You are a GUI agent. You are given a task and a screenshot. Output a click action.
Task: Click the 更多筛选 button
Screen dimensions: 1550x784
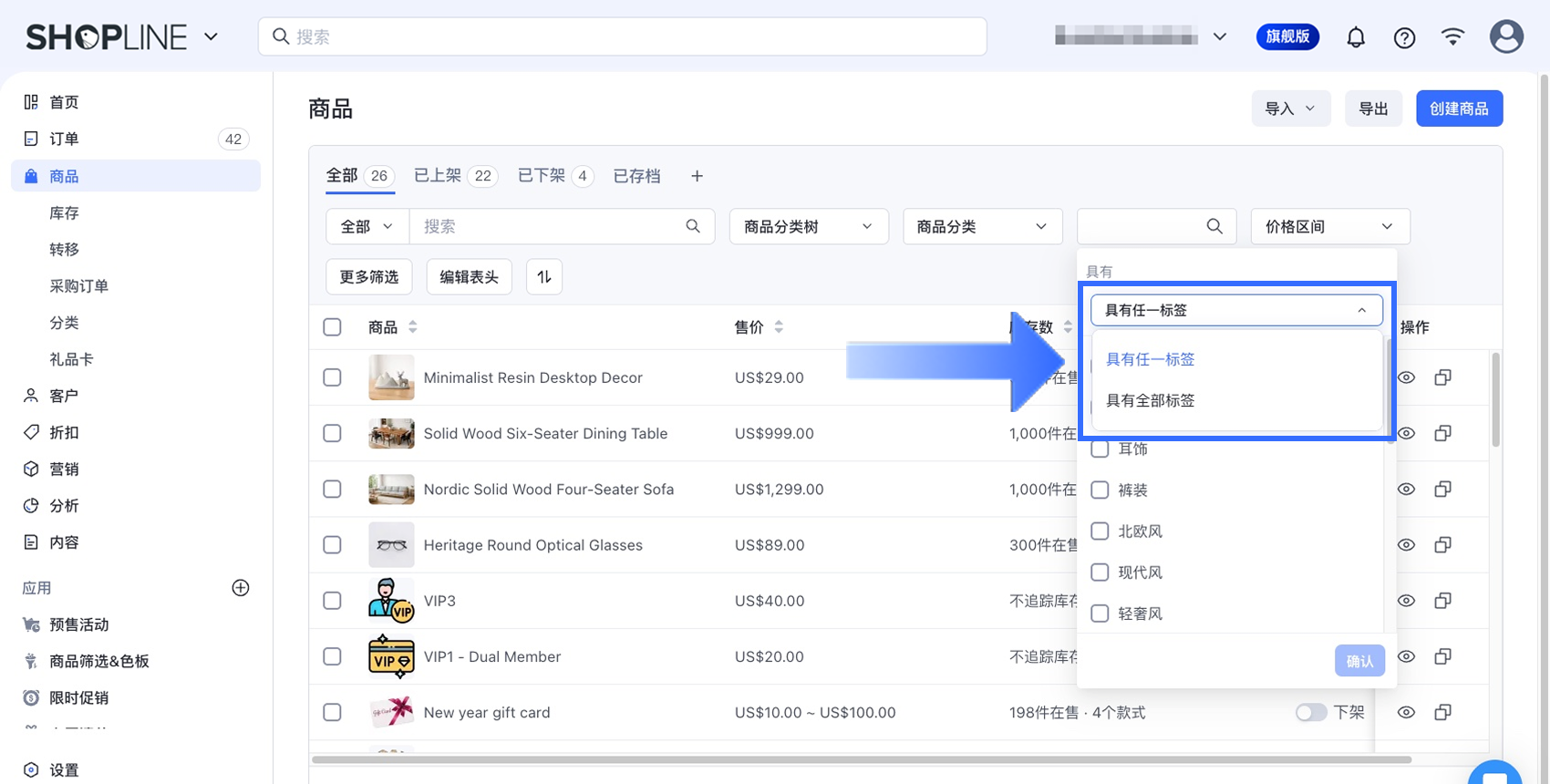coord(368,277)
